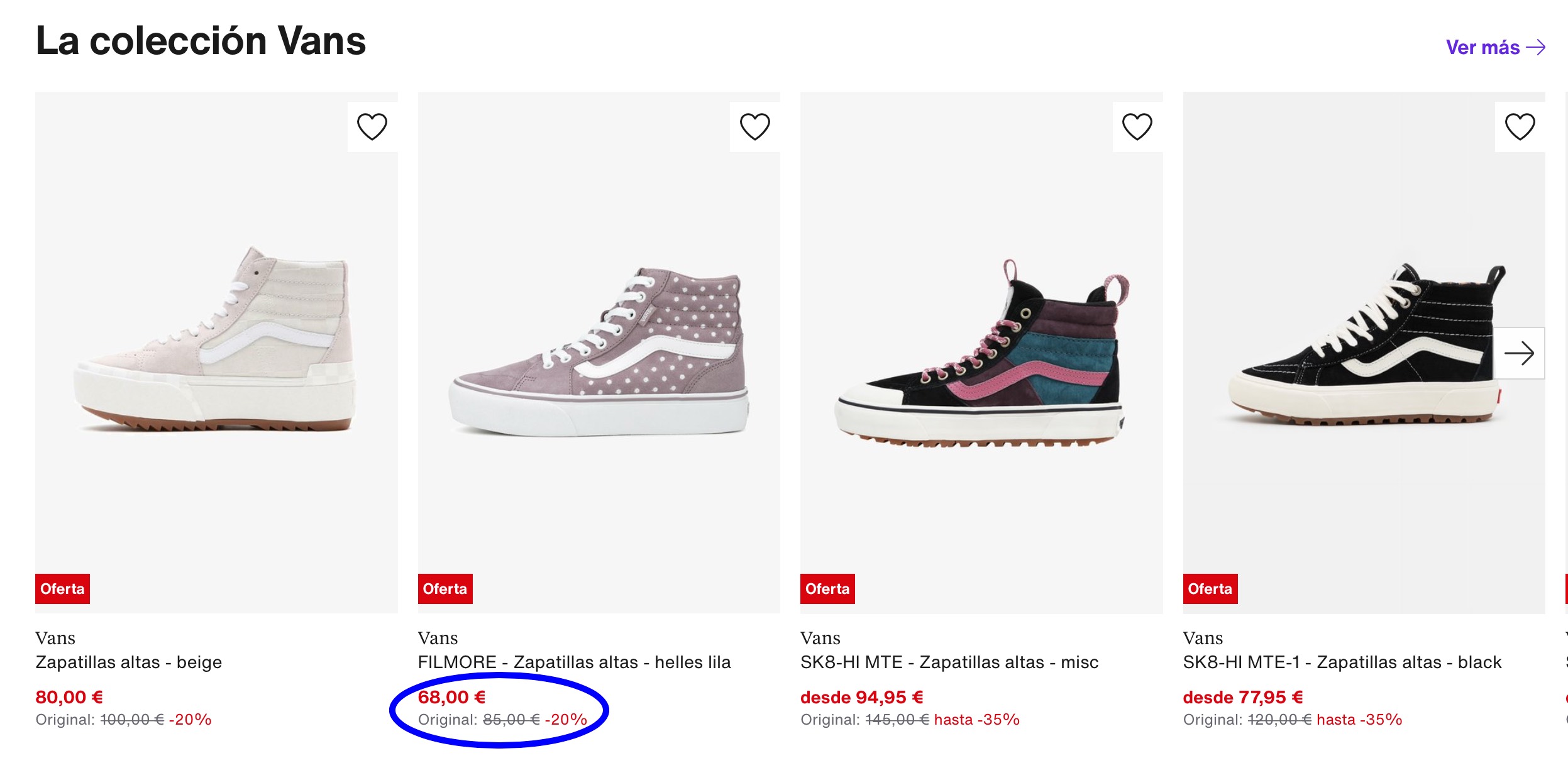1568x763 pixels.
Task: Click the carousel next arrow
Action: 1519,353
